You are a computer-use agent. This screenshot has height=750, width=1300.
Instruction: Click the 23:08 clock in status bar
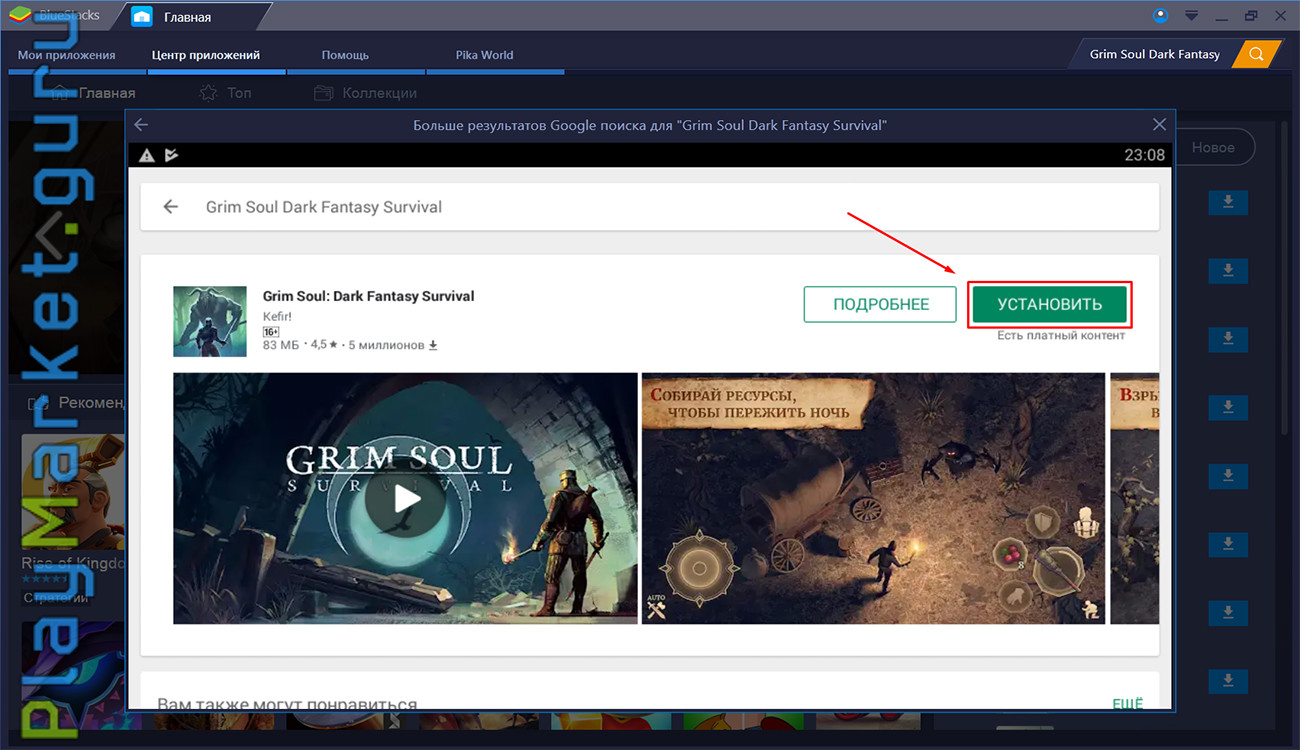pos(1145,155)
